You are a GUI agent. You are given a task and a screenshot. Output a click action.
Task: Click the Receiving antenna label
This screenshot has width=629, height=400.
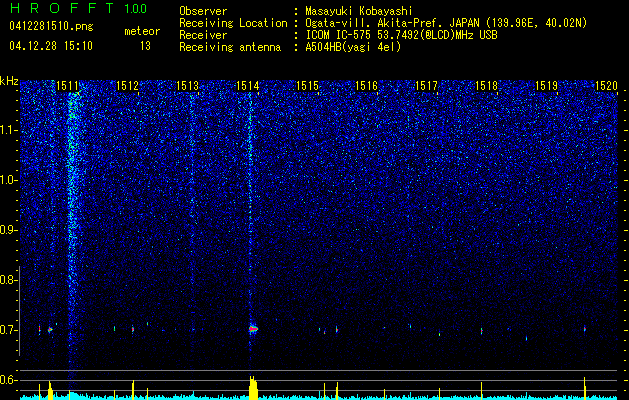click(x=230, y=47)
